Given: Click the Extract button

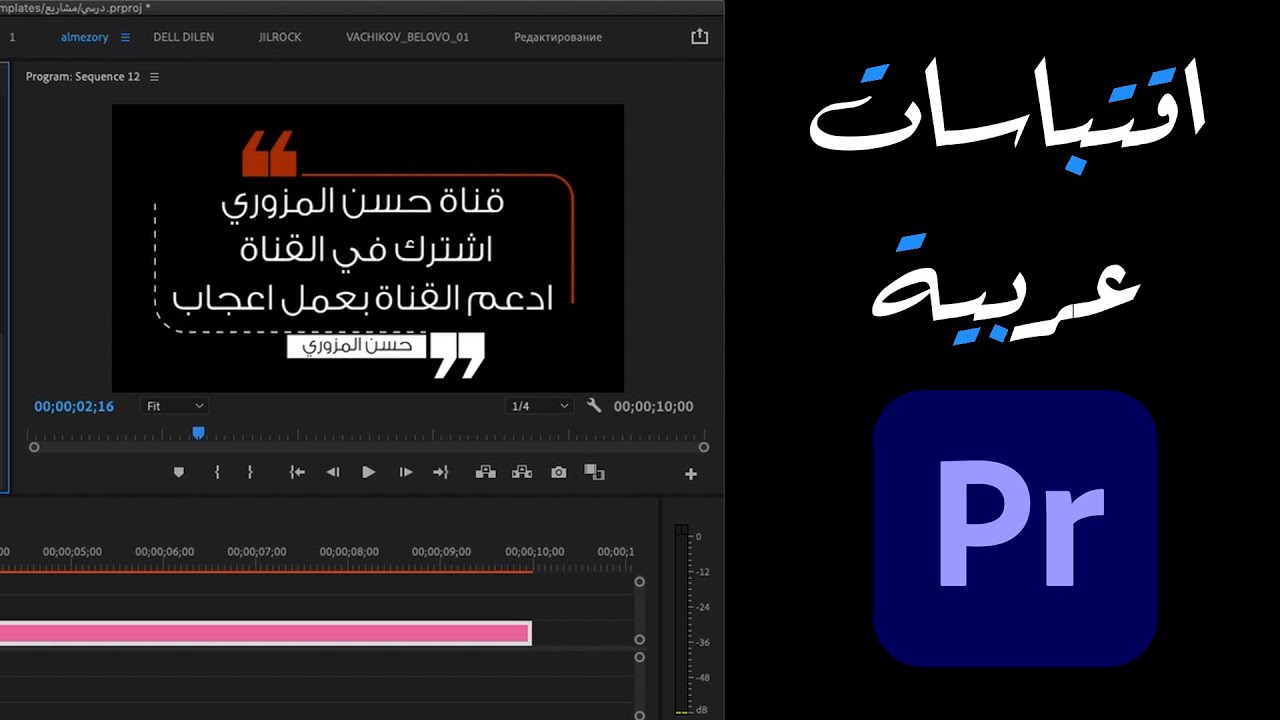Looking at the screenshot, I should point(522,472).
